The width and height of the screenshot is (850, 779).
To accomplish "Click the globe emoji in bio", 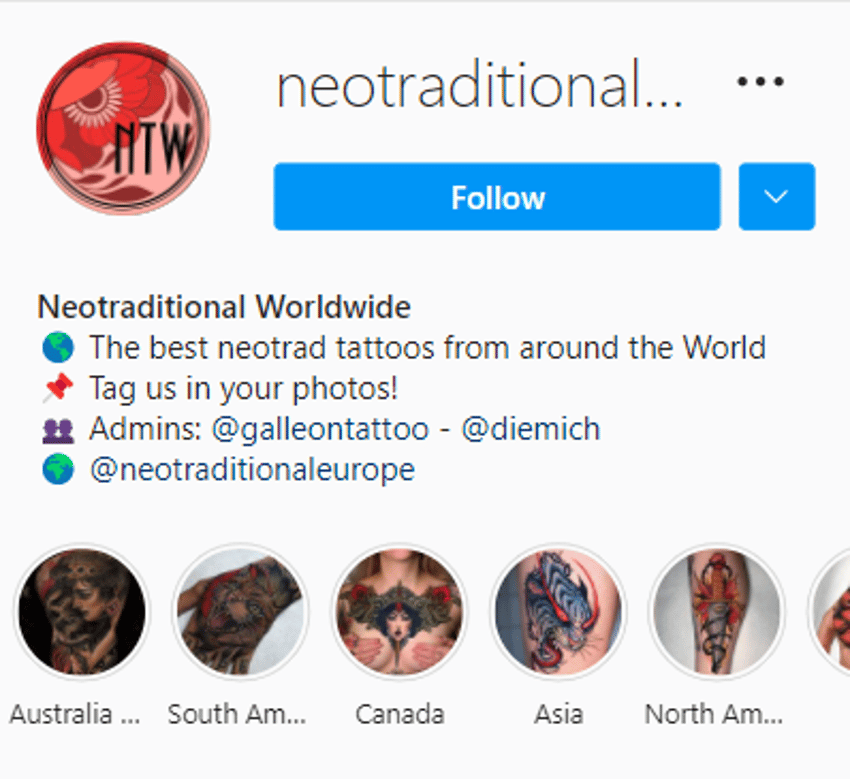I will tap(58, 347).
